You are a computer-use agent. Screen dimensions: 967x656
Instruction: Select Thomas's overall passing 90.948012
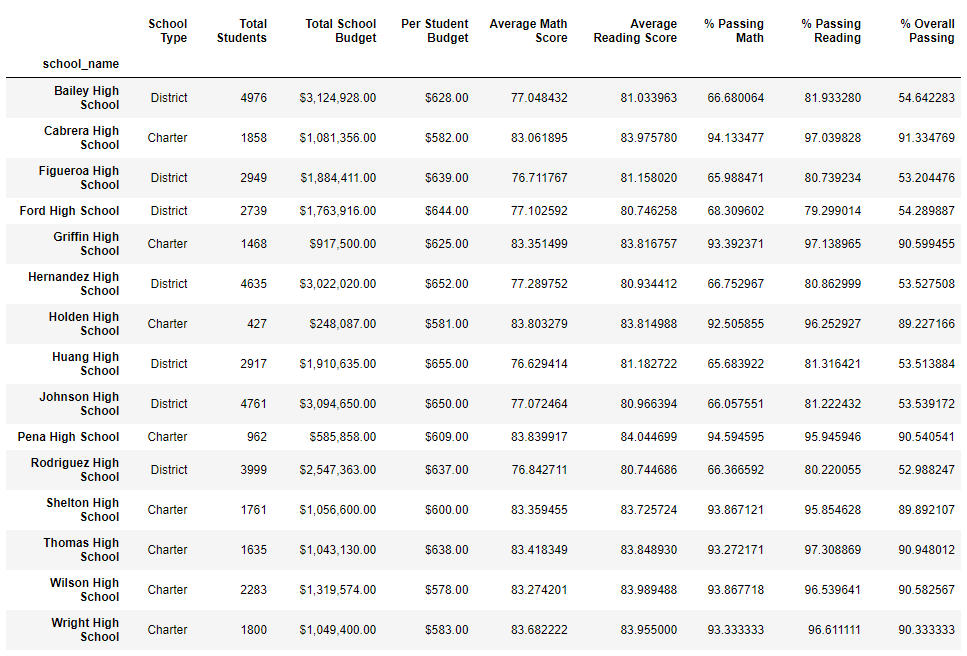926,551
